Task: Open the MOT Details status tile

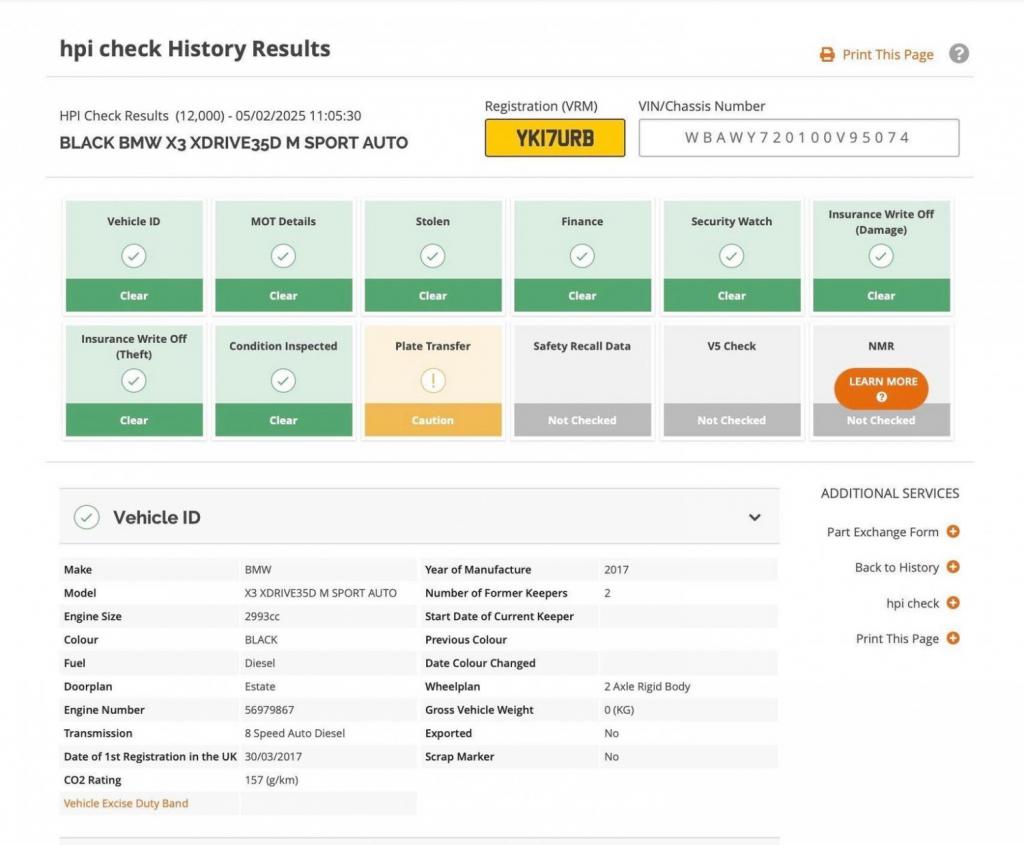Action: (283, 255)
